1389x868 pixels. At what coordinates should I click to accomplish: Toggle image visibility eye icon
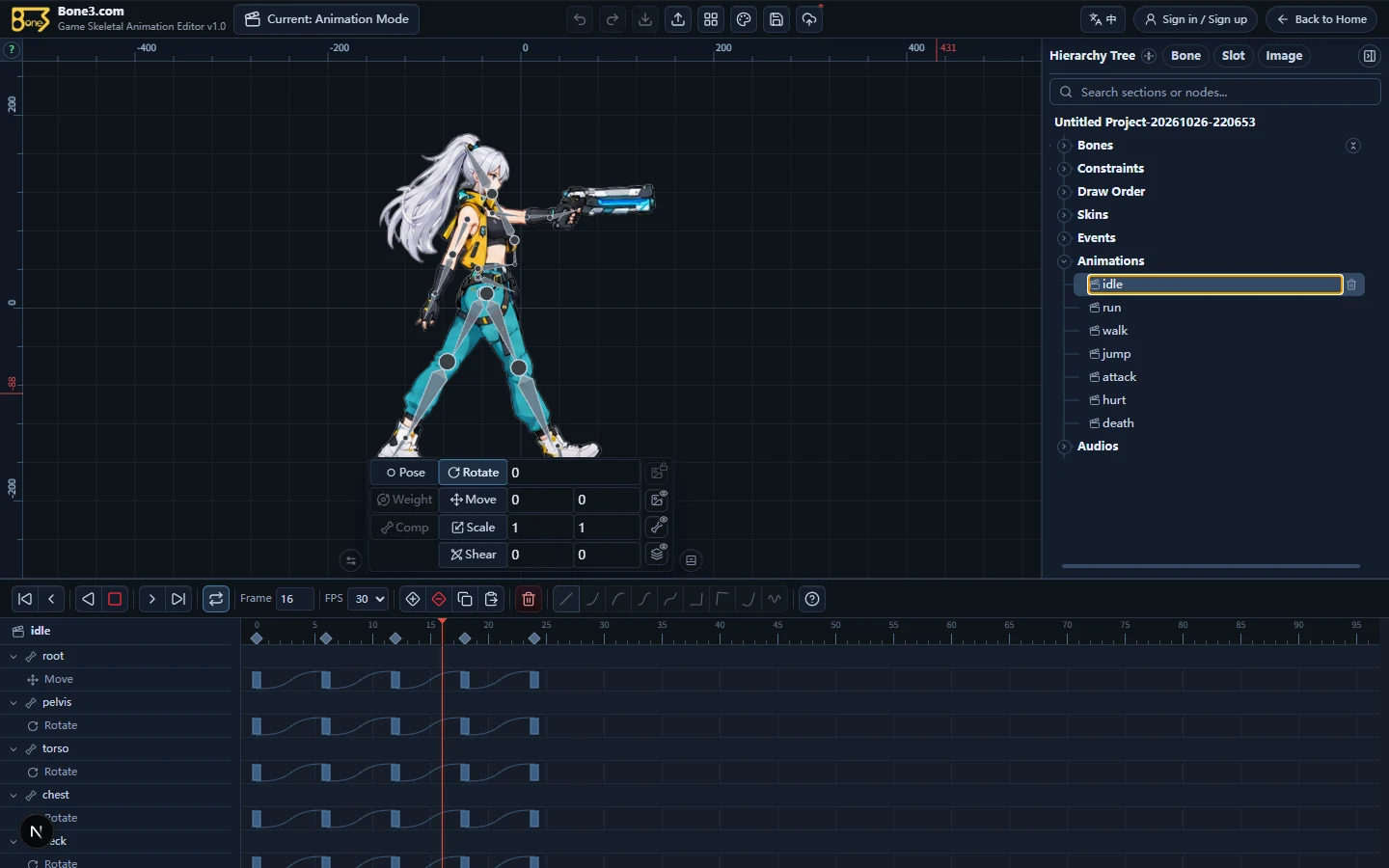click(x=659, y=500)
